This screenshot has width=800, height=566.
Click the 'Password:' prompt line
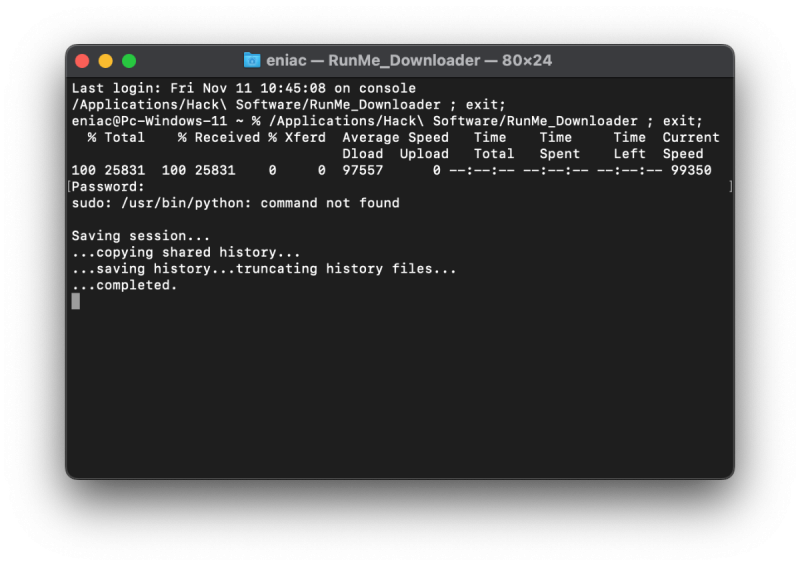pyautogui.click(x=108, y=186)
